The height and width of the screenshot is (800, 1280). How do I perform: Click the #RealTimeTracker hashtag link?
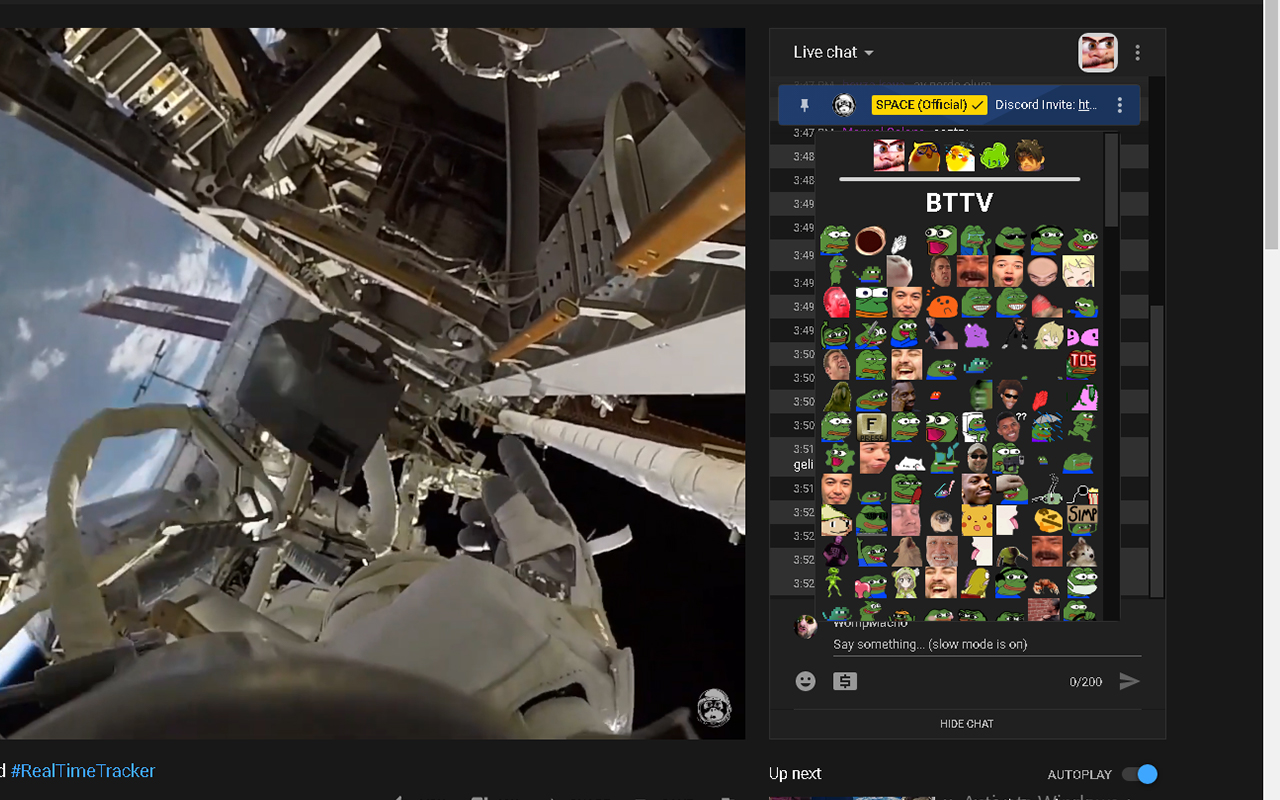click(x=83, y=771)
